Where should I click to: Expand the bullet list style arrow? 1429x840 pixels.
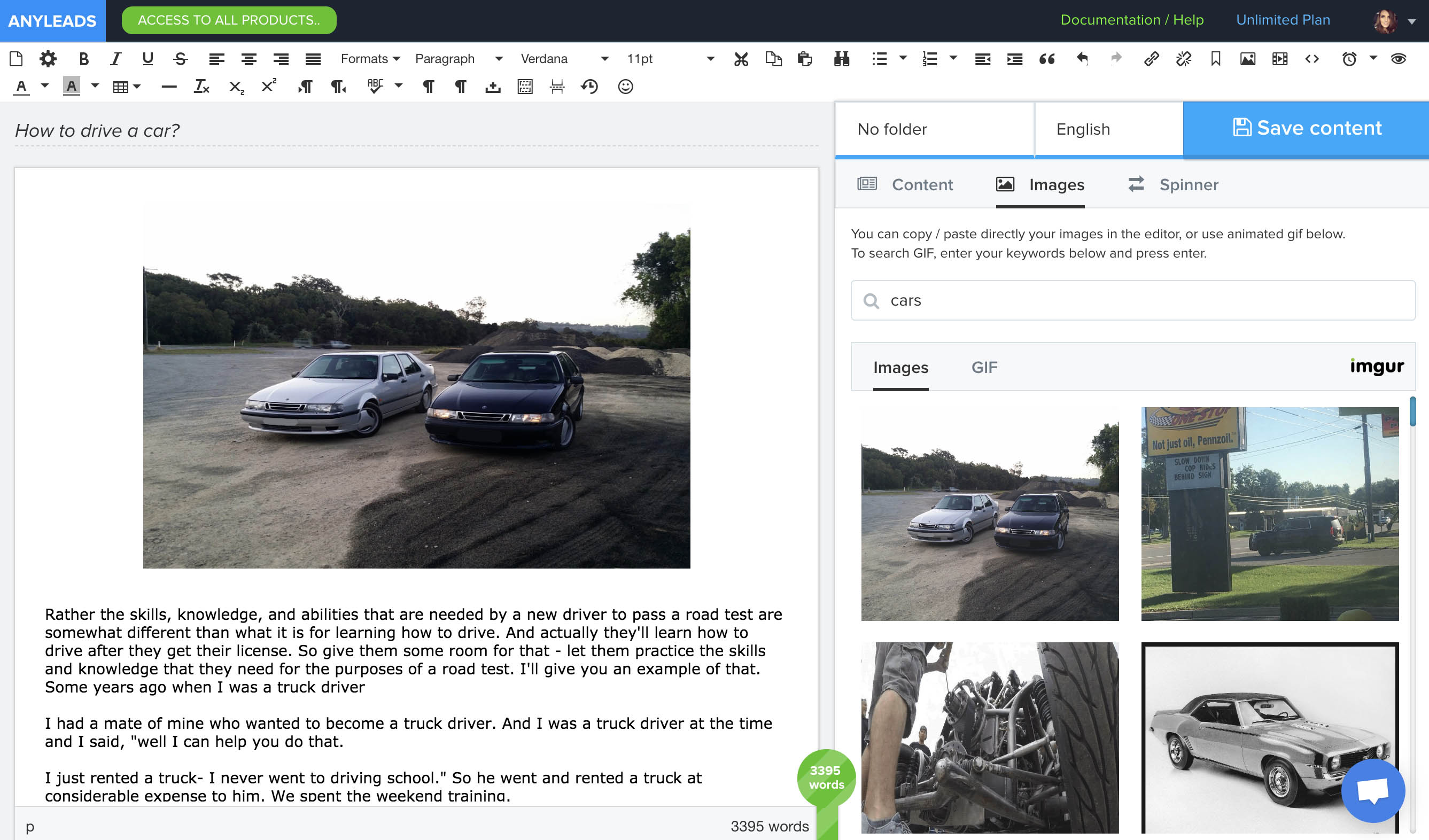(x=903, y=57)
